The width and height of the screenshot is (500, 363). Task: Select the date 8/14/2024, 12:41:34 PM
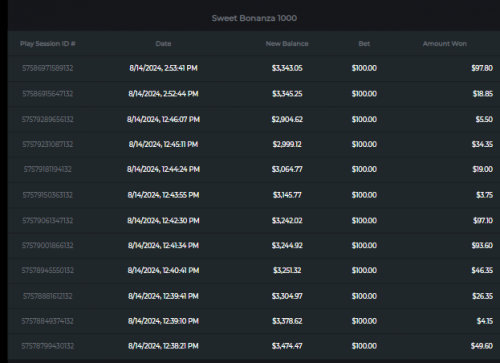[x=163, y=246]
